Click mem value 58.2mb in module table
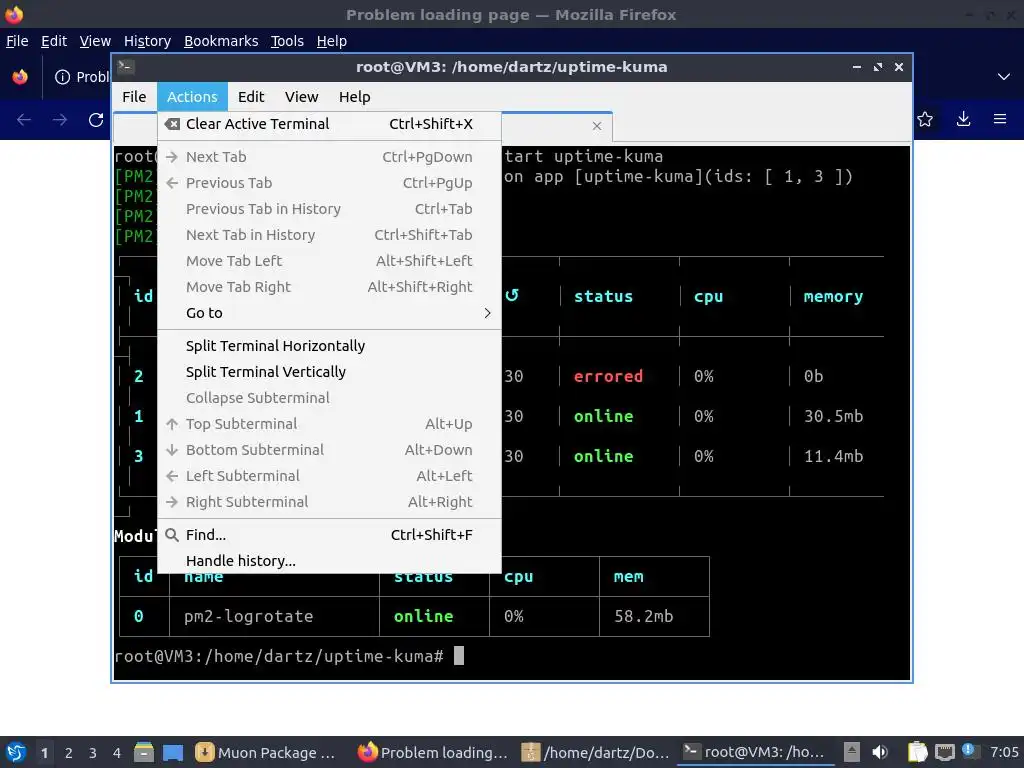Viewport: 1024px width, 768px height. point(643,616)
